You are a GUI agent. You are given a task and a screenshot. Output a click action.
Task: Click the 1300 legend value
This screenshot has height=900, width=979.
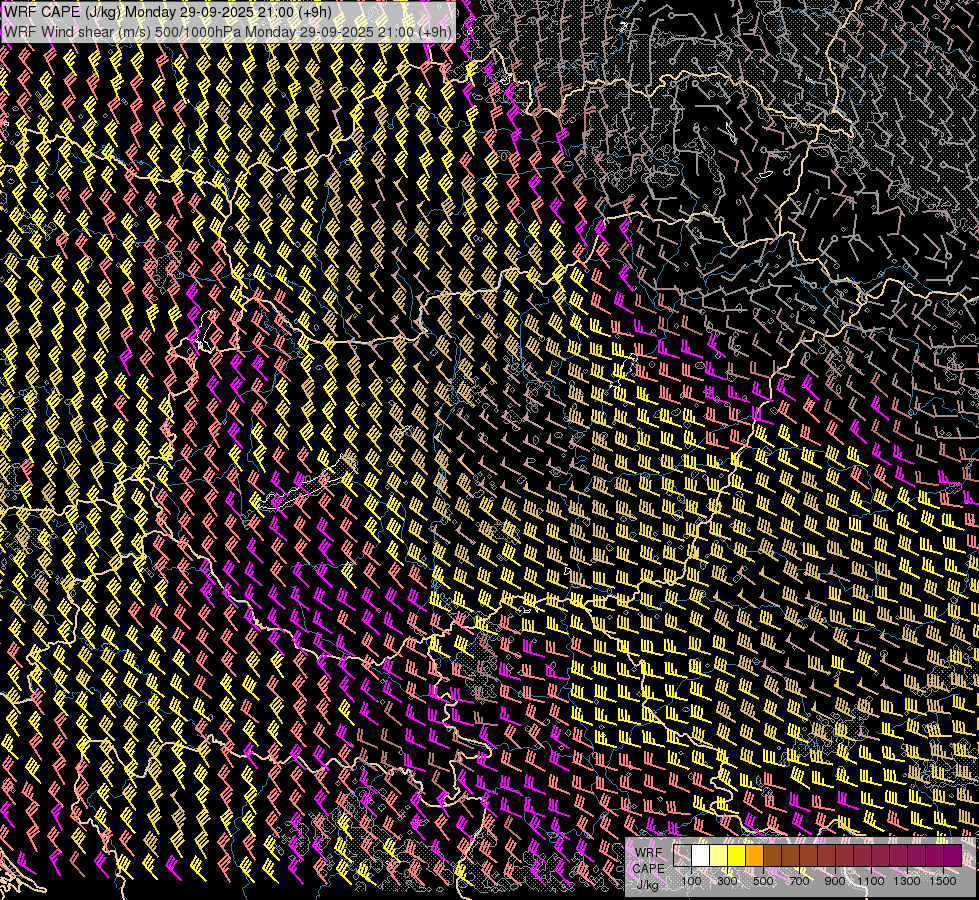tap(907, 881)
